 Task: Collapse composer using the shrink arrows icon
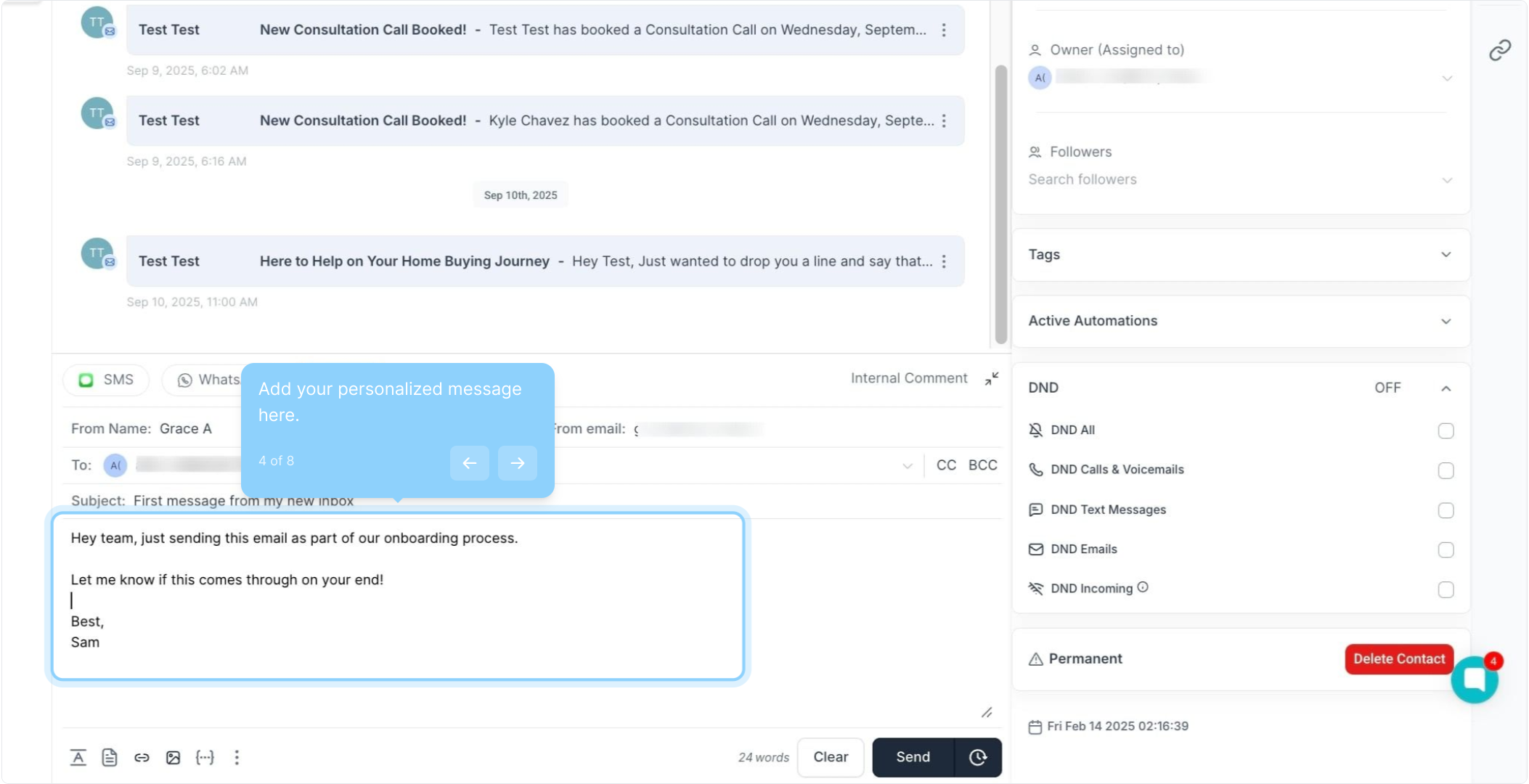click(x=992, y=379)
